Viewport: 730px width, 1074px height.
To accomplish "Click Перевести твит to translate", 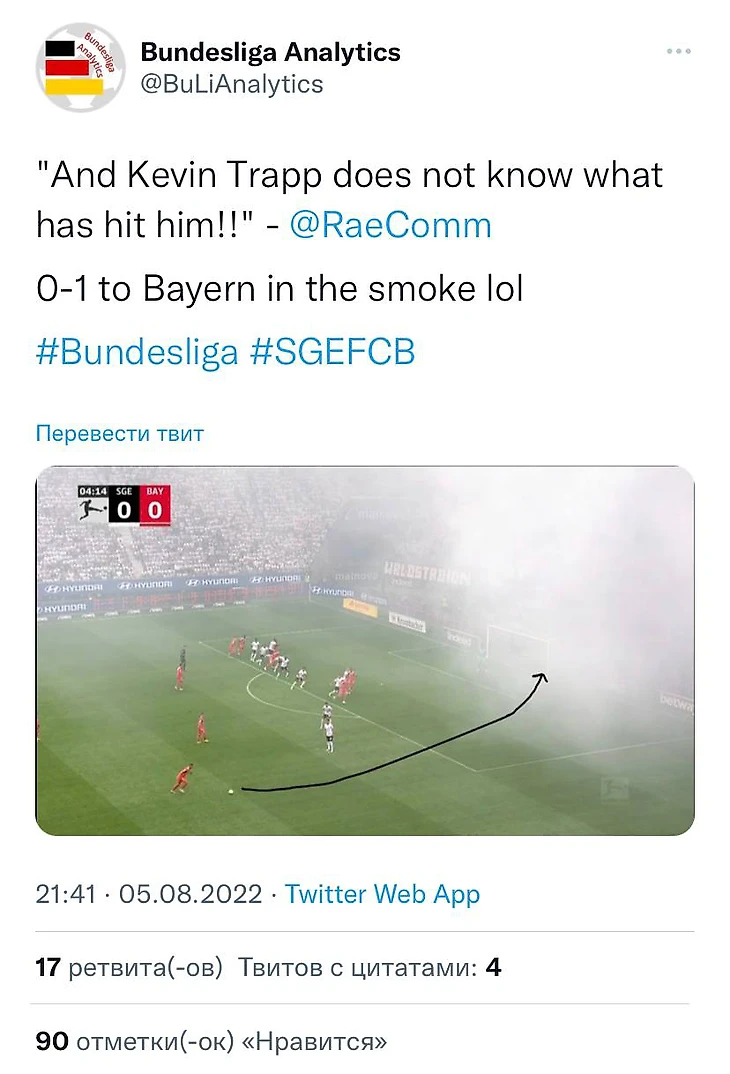I will pos(120,434).
